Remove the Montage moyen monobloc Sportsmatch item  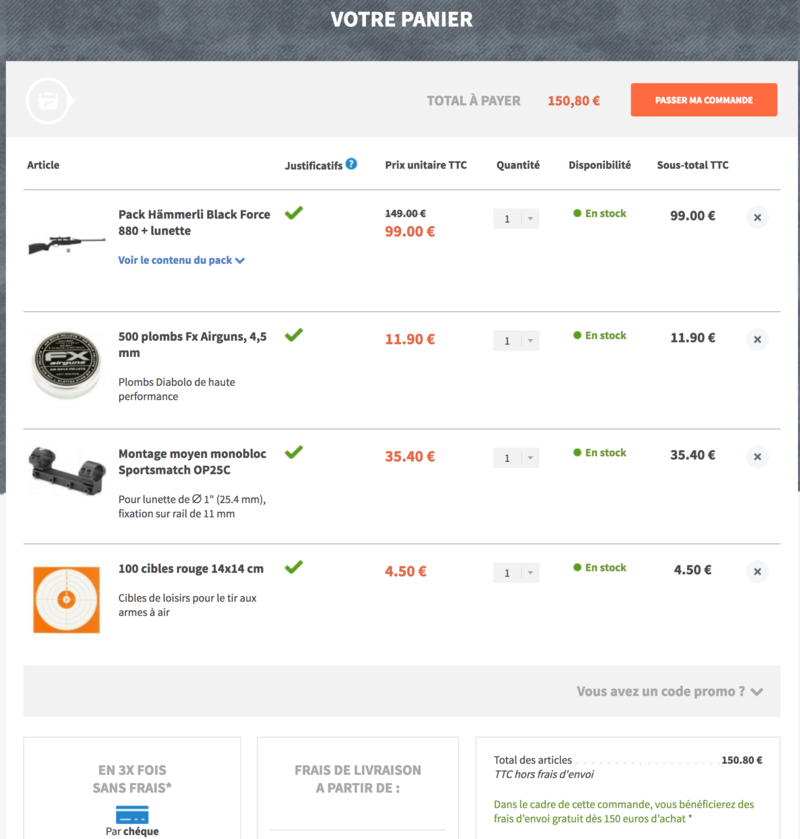point(757,456)
